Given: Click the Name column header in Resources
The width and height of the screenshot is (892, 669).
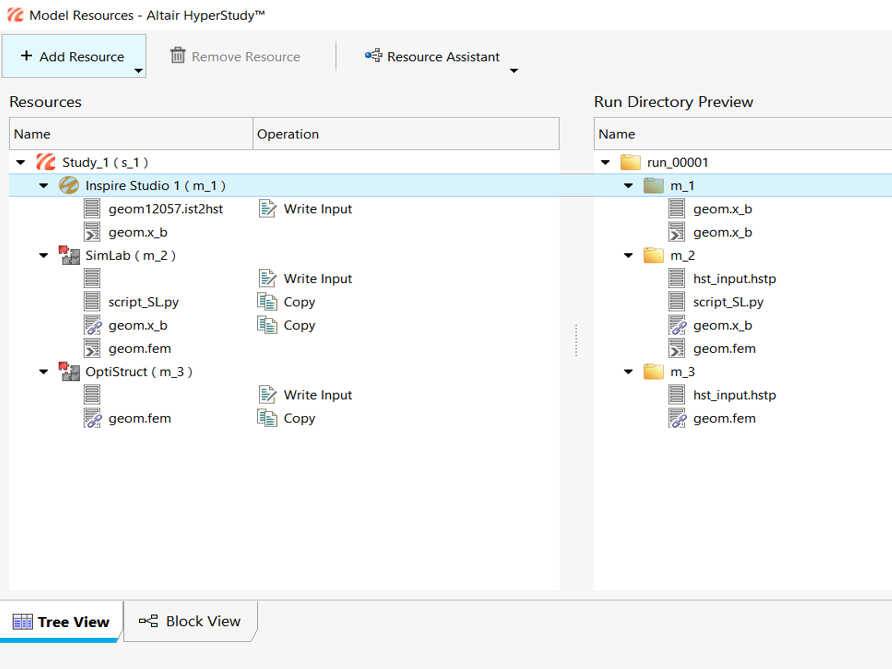Looking at the screenshot, I should (x=131, y=134).
